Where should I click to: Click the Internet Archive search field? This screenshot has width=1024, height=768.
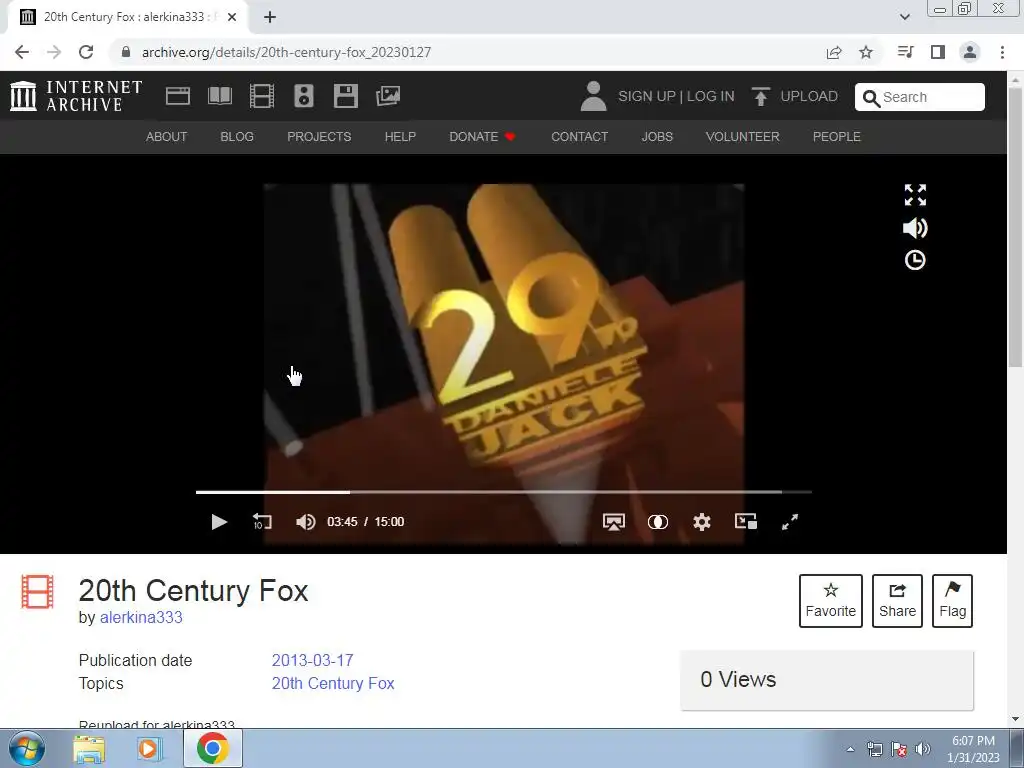[920, 97]
